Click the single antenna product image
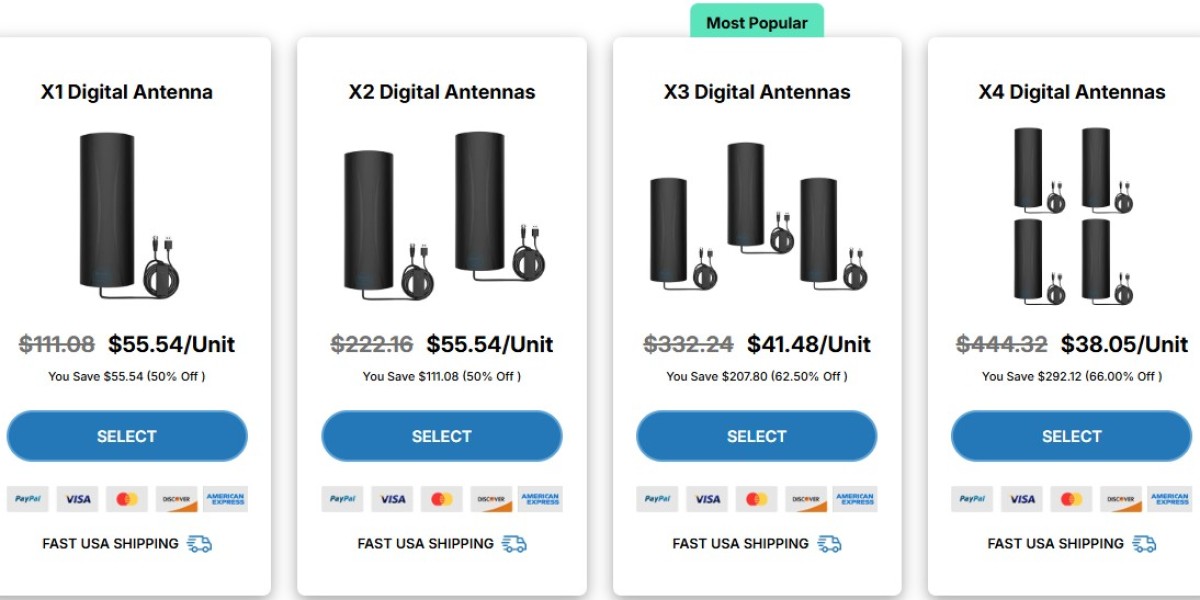The image size is (1200, 600). click(x=127, y=213)
